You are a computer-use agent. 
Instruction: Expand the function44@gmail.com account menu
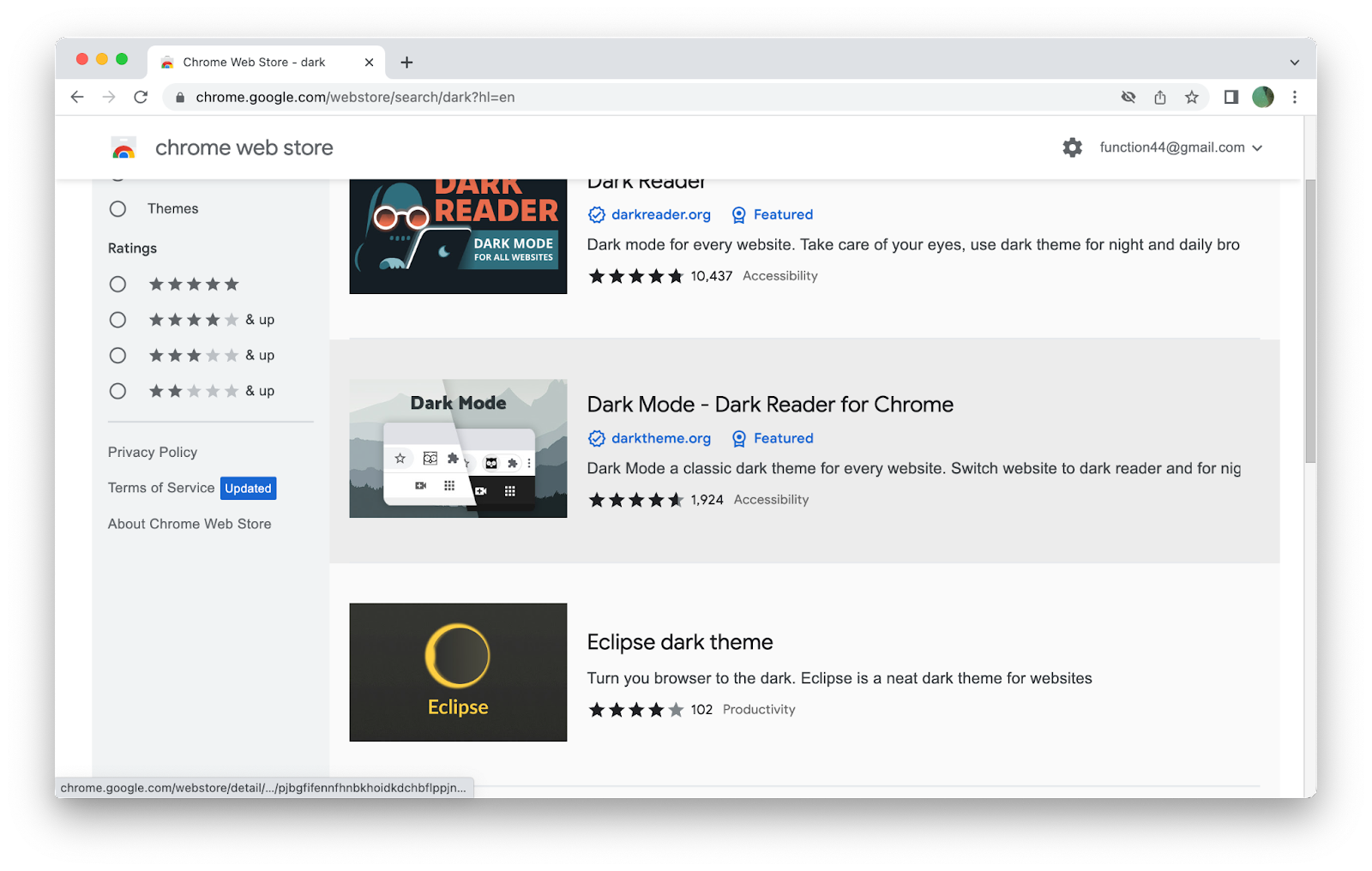[x=1181, y=147]
